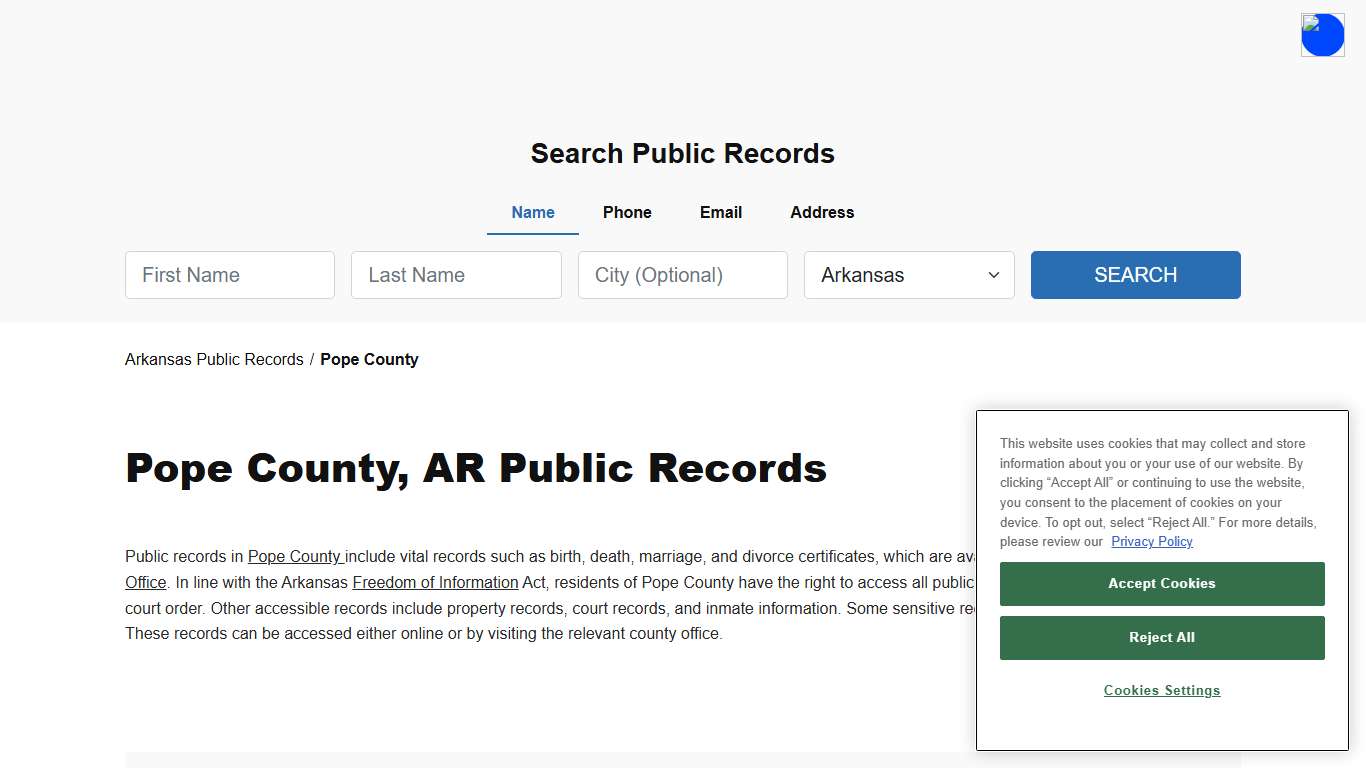This screenshot has height=768, width=1366.
Task: Click inside the First Name input field
Action: [x=229, y=275]
